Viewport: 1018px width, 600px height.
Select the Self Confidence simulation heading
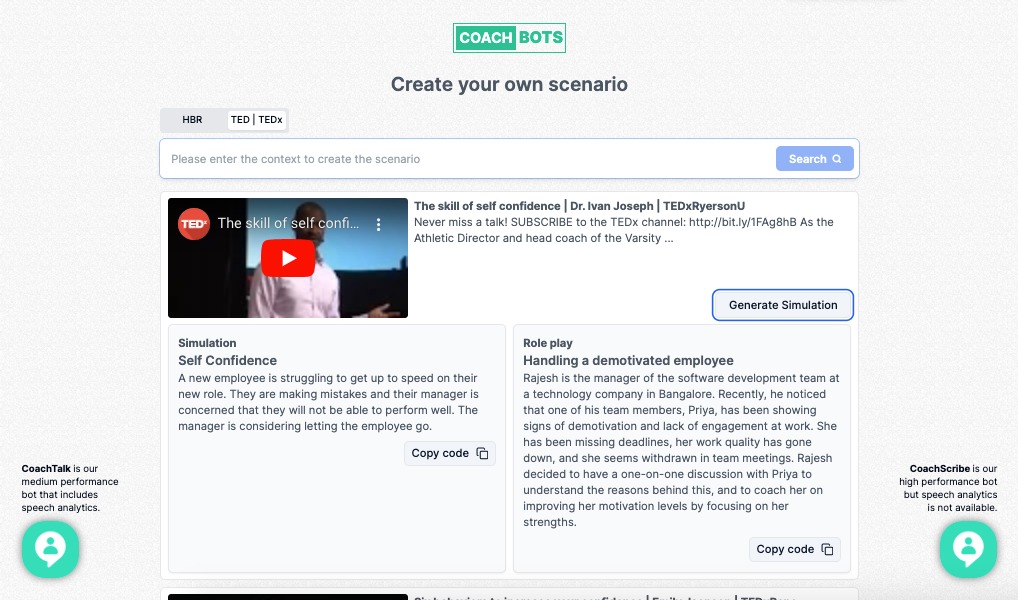[227, 360]
